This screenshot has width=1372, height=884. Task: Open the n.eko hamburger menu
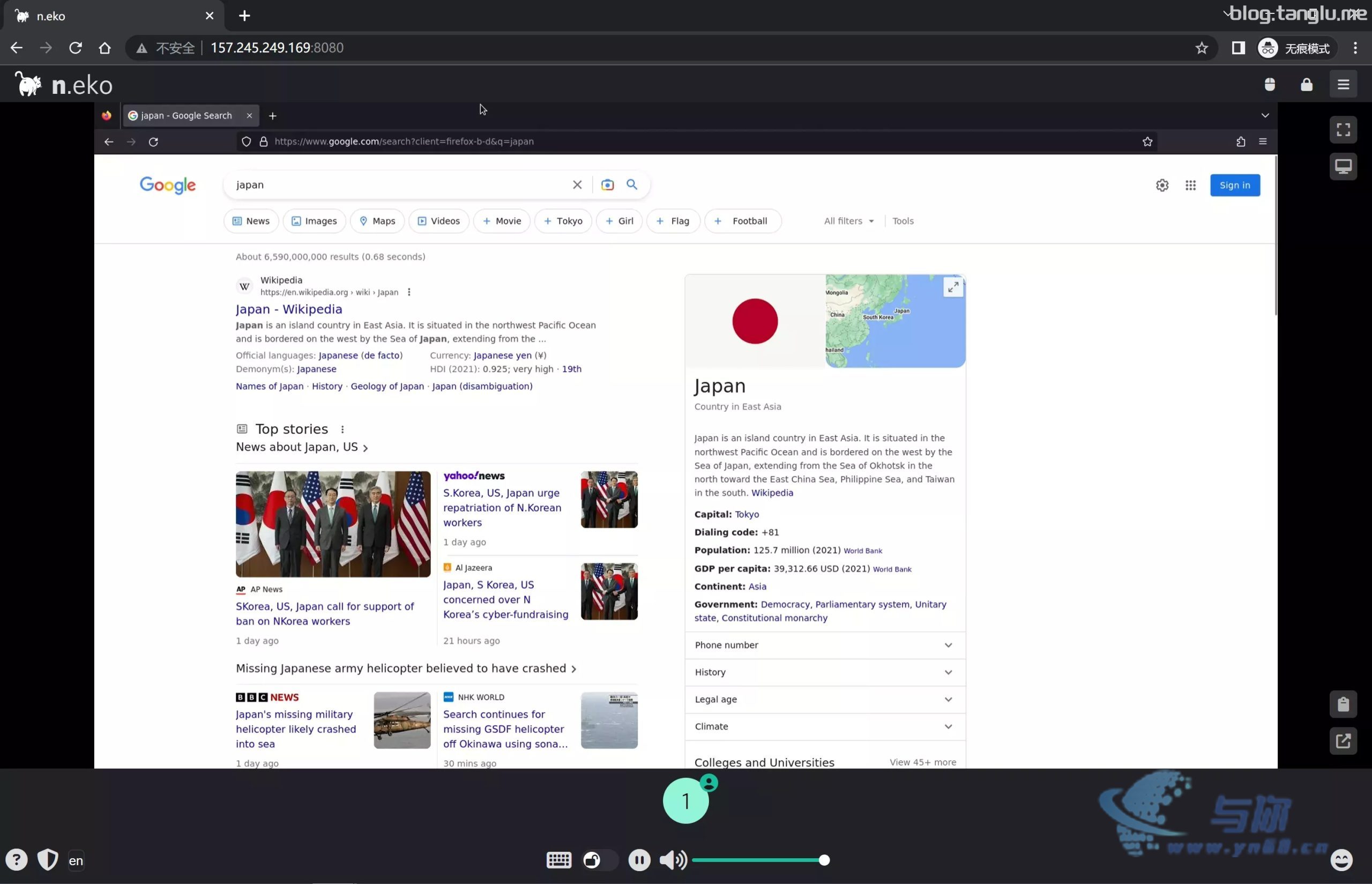[1343, 84]
